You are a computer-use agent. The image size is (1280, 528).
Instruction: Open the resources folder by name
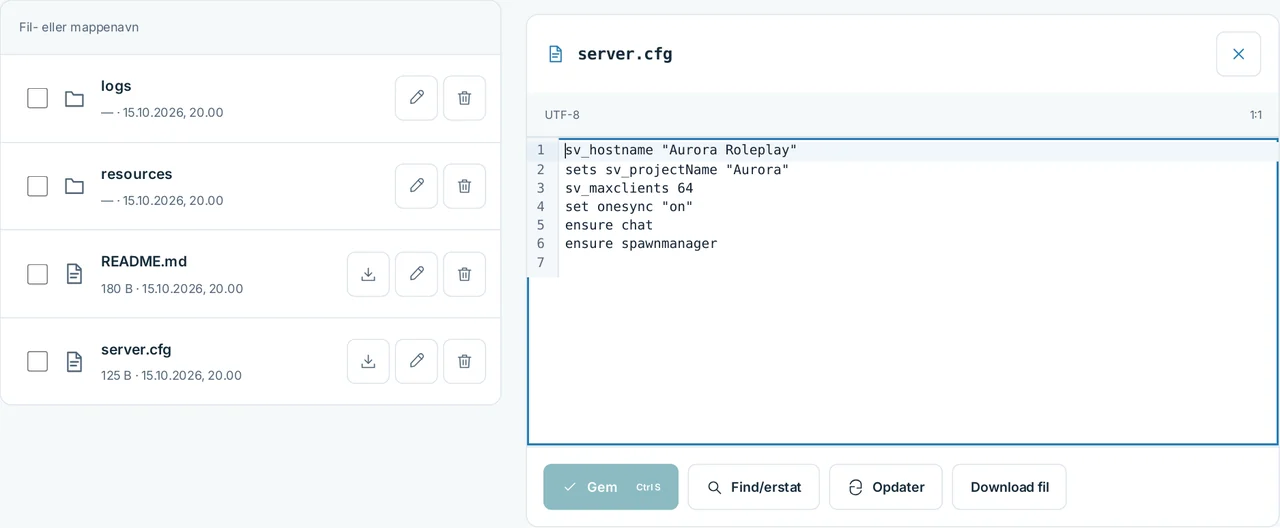point(136,174)
